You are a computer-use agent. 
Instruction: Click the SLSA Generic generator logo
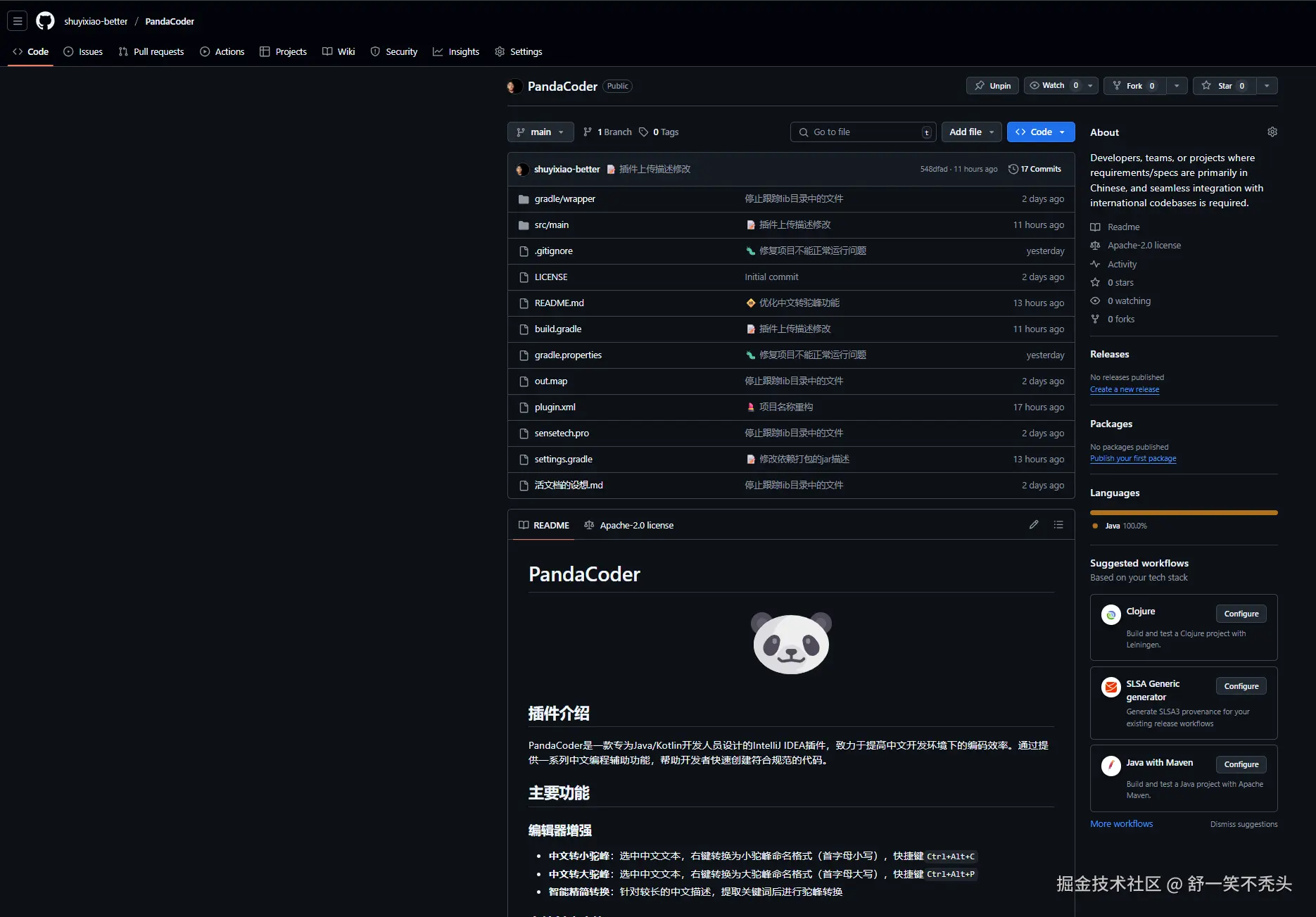pyautogui.click(x=1111, y=687)
